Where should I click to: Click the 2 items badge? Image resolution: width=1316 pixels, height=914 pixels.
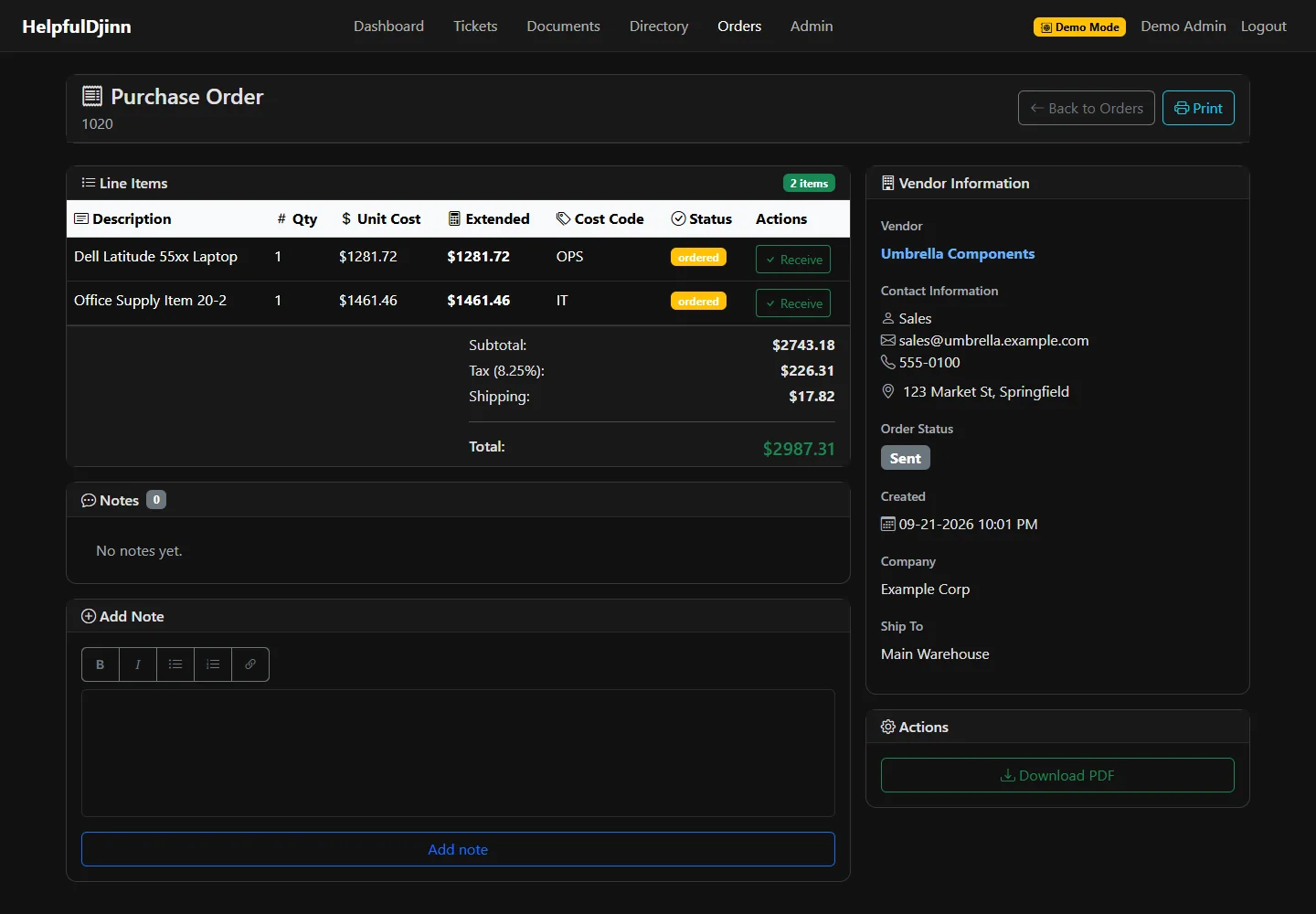click(809, 183)
